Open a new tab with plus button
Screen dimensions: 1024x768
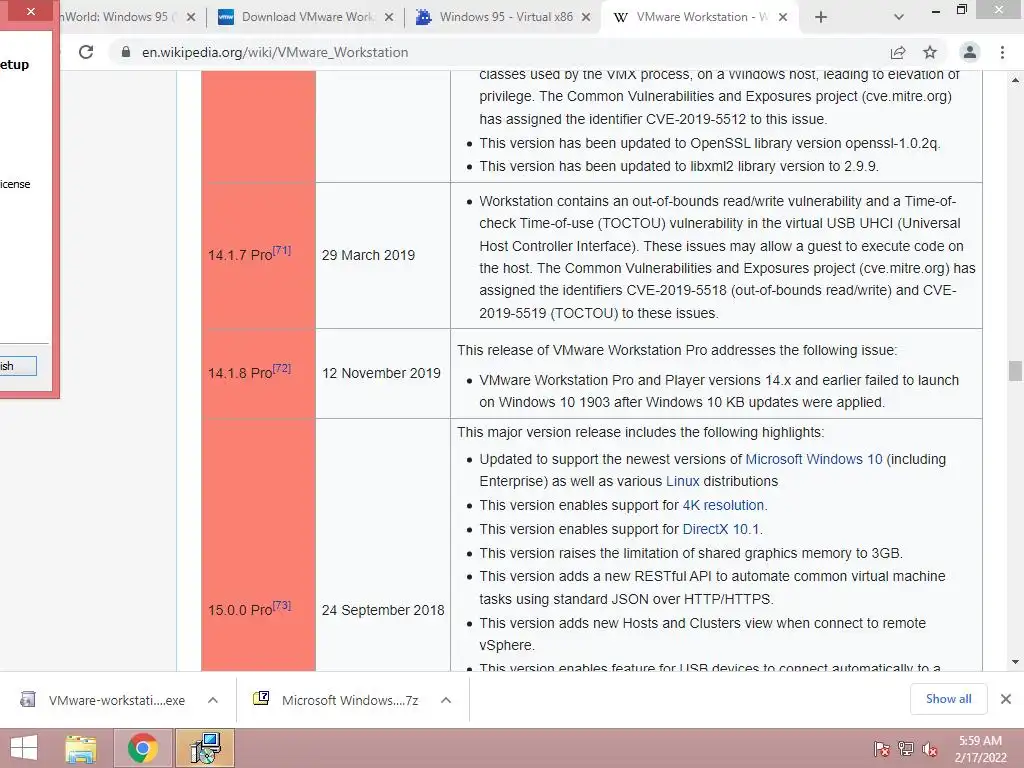click(821, 18)
